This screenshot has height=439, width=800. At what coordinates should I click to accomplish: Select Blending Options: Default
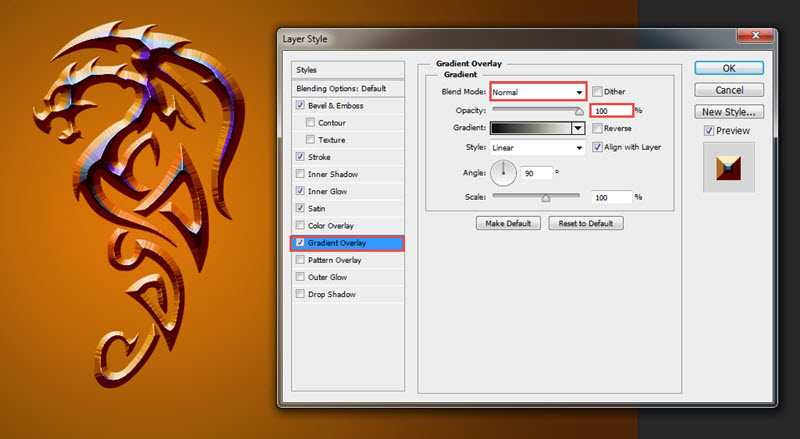(x=341, y=88)
